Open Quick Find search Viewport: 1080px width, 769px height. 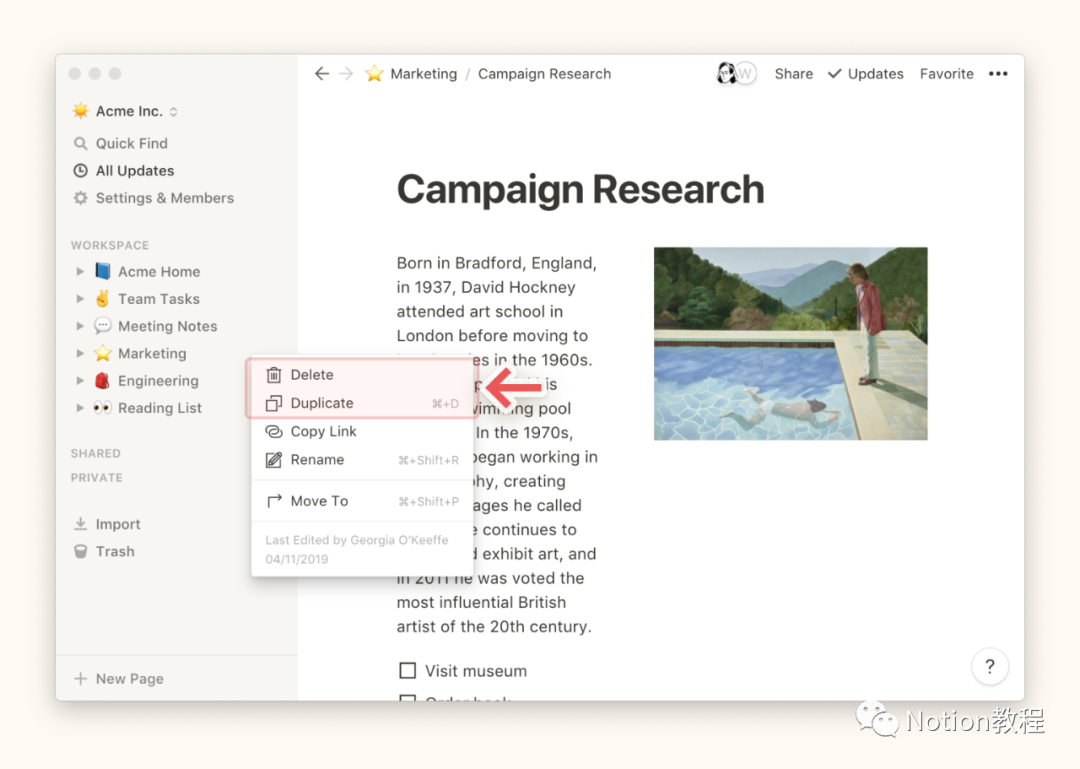[131, 143]
